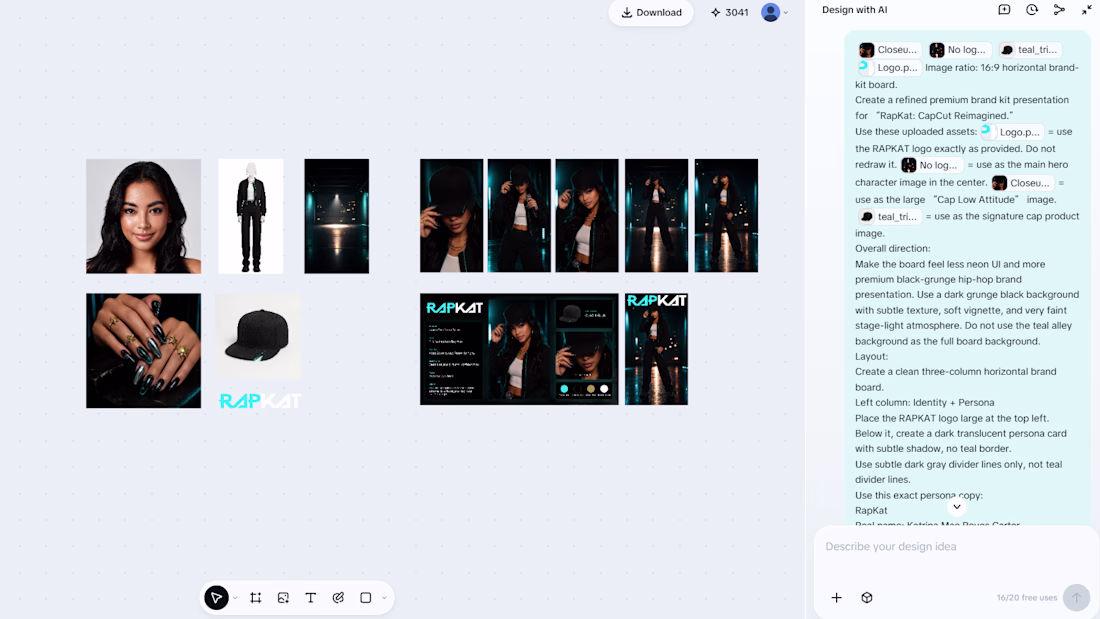1100x619 pixels.
Task: Select the fifth generated image in top row
Action: click(726, 215)
